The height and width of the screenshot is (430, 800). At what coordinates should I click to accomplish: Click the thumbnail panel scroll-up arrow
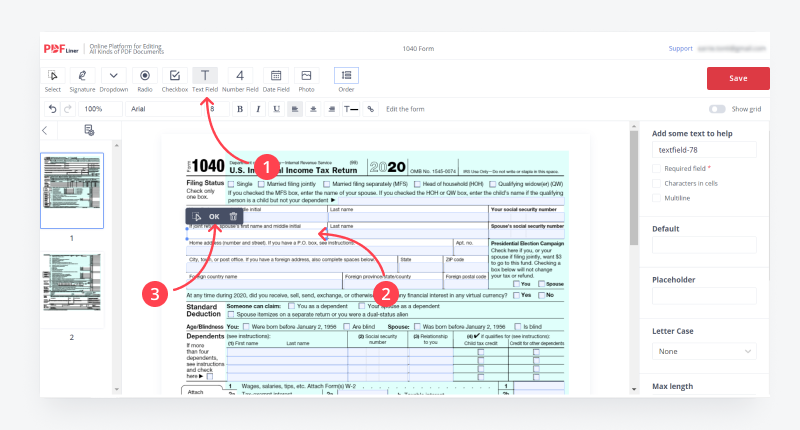click(117, 145)
